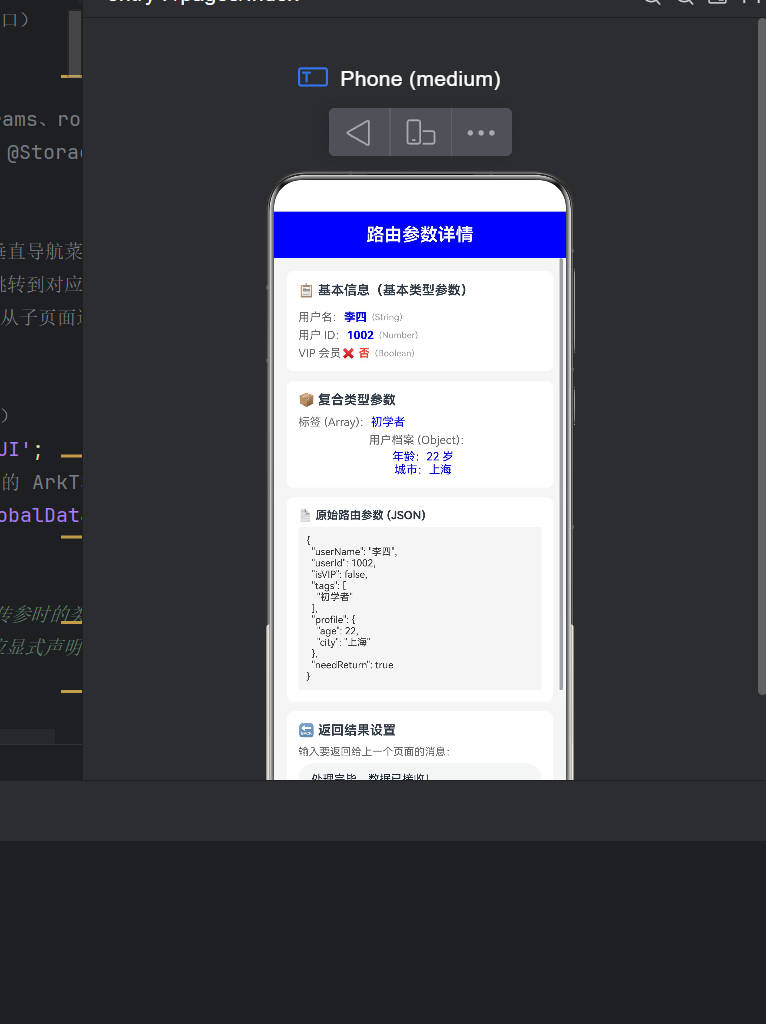The height and width of the screenshot is (1024, 766).
Task: Click the 返回结果设置 section title
Action: point(357,730)
